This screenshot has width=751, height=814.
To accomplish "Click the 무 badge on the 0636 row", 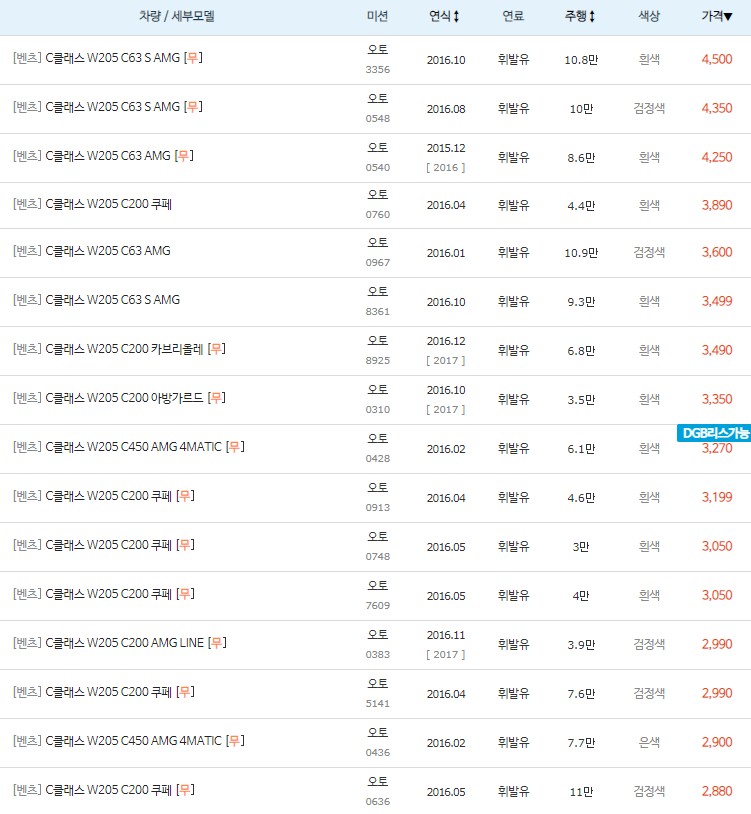I will [x=185, y=790].
